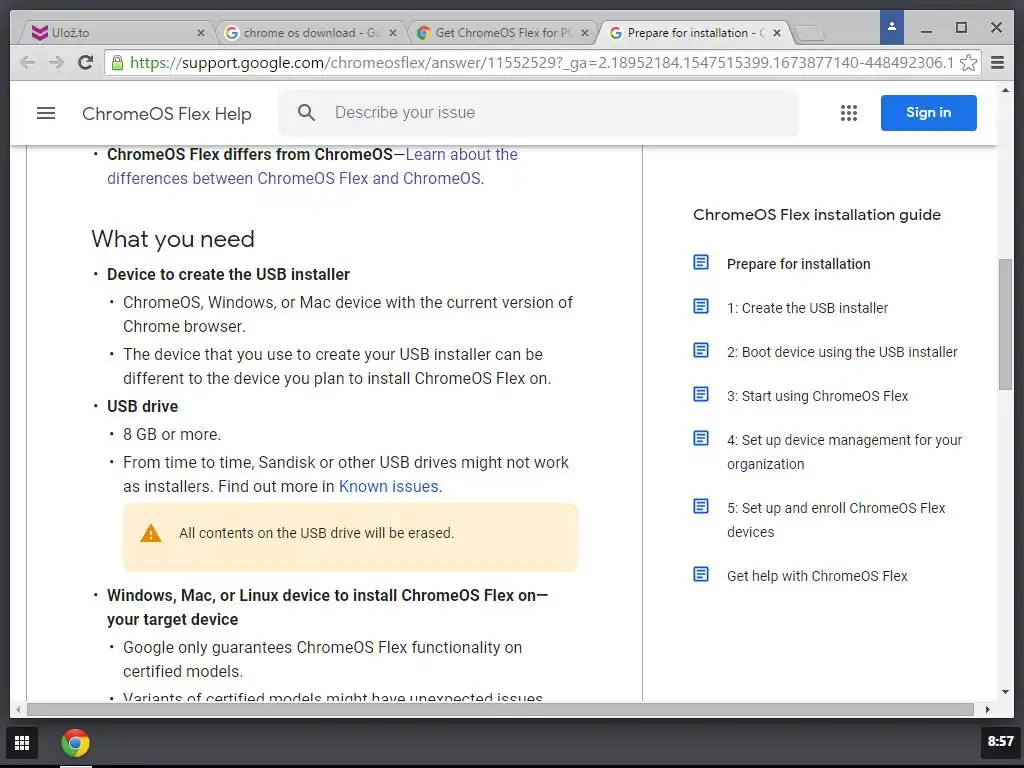
Task: Open 2: Boot device using the USB installer
Action: [x=842, y=352]
